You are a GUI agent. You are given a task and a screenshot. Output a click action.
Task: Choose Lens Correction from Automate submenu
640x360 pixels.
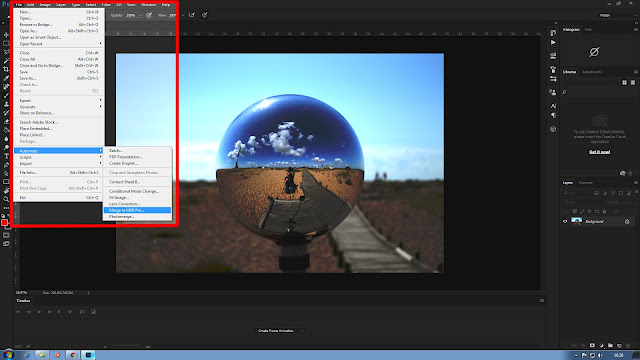click(137, 204)
